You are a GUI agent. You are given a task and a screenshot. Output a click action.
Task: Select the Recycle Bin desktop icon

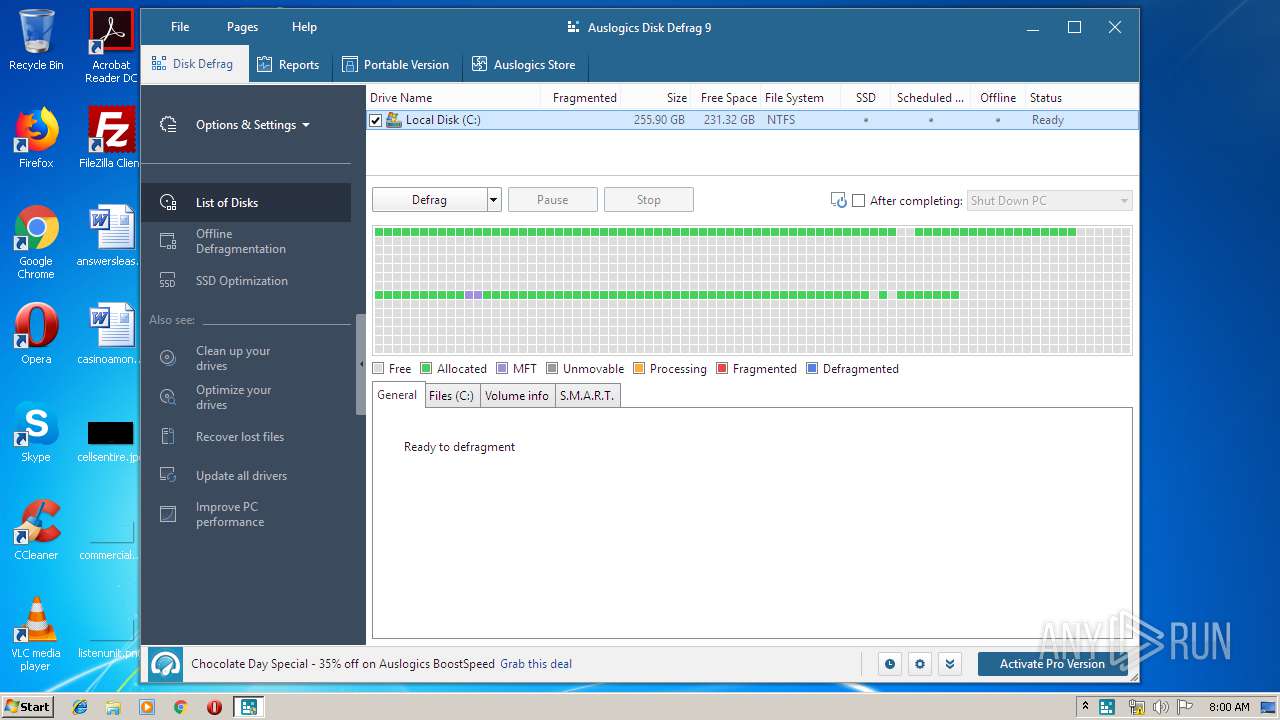coord(36,40)
